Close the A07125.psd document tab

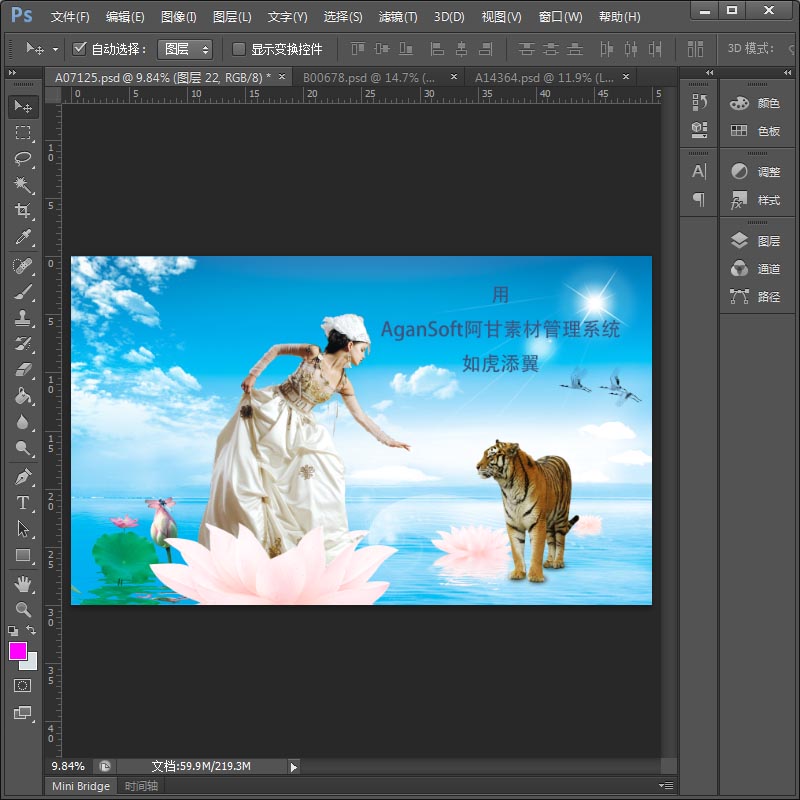tap(282, 77)
